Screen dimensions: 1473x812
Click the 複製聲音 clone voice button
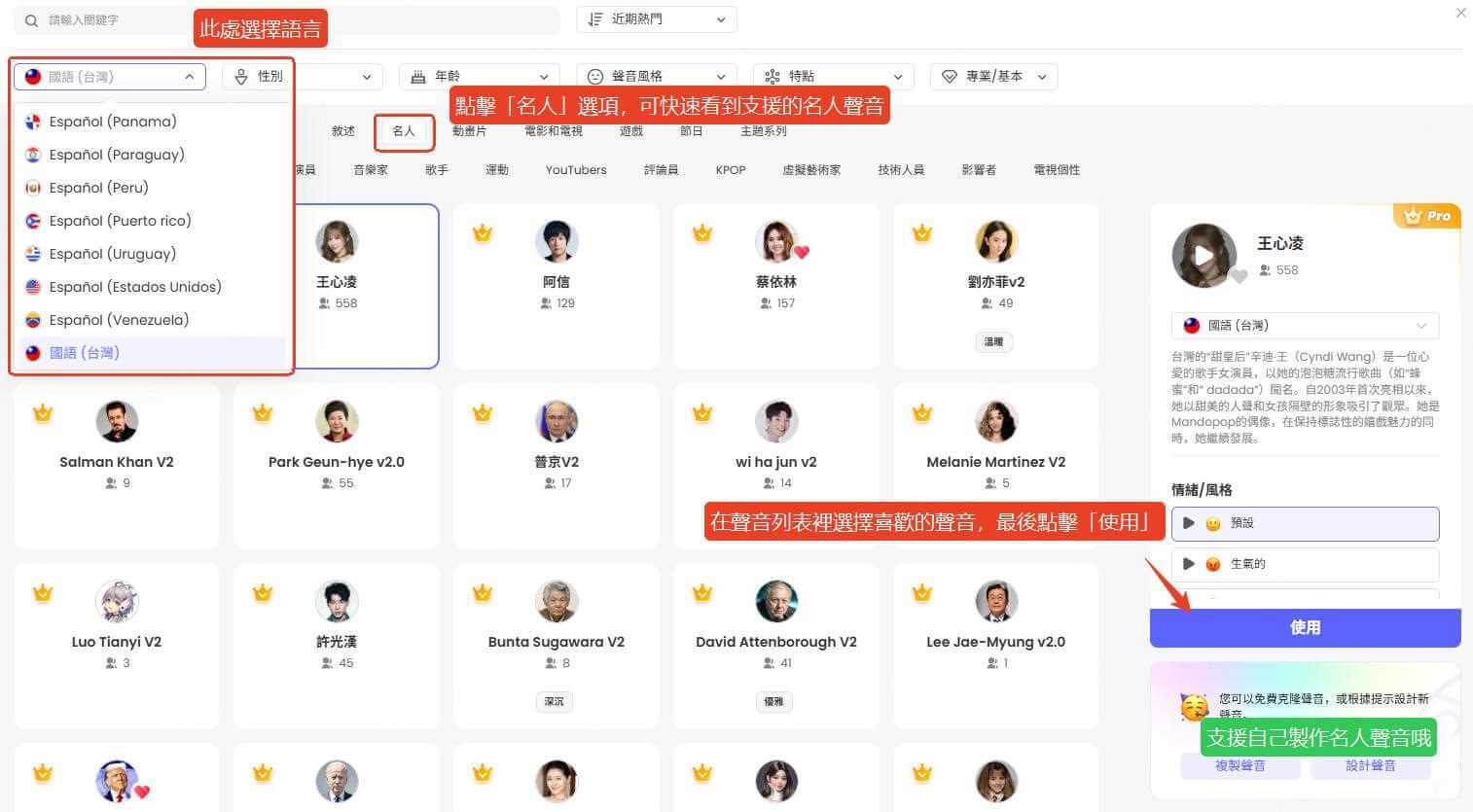[1240, 766]
